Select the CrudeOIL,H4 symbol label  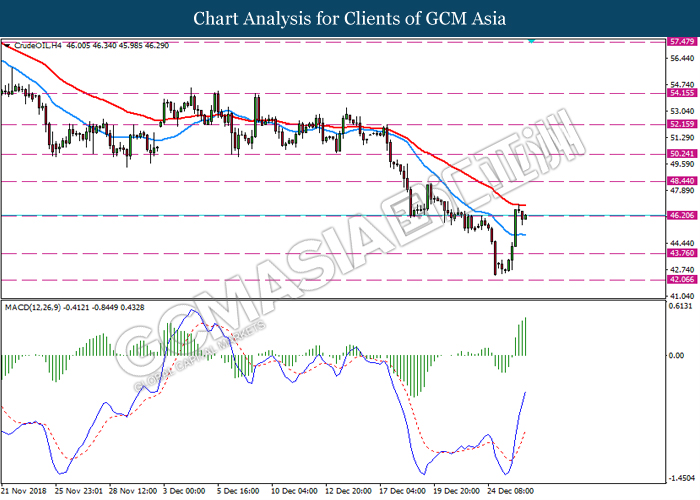click(x=38, y=46)
